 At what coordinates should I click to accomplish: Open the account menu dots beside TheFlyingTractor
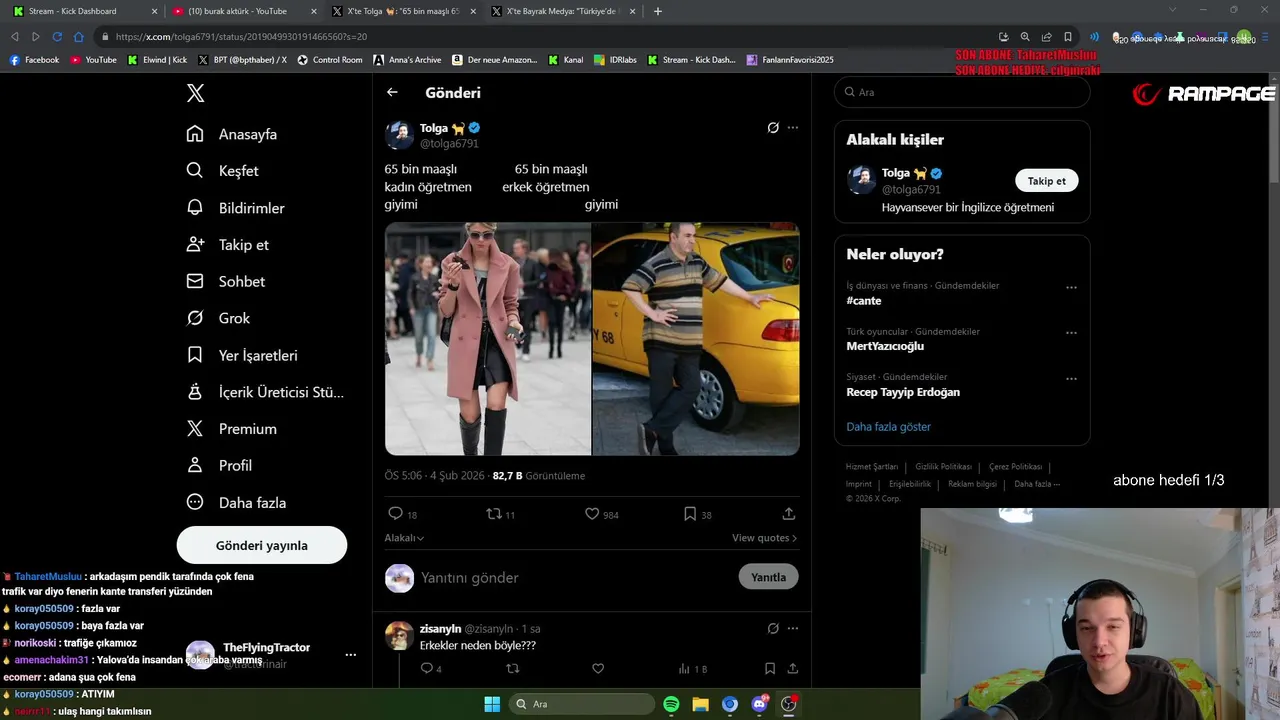[351, 655]
